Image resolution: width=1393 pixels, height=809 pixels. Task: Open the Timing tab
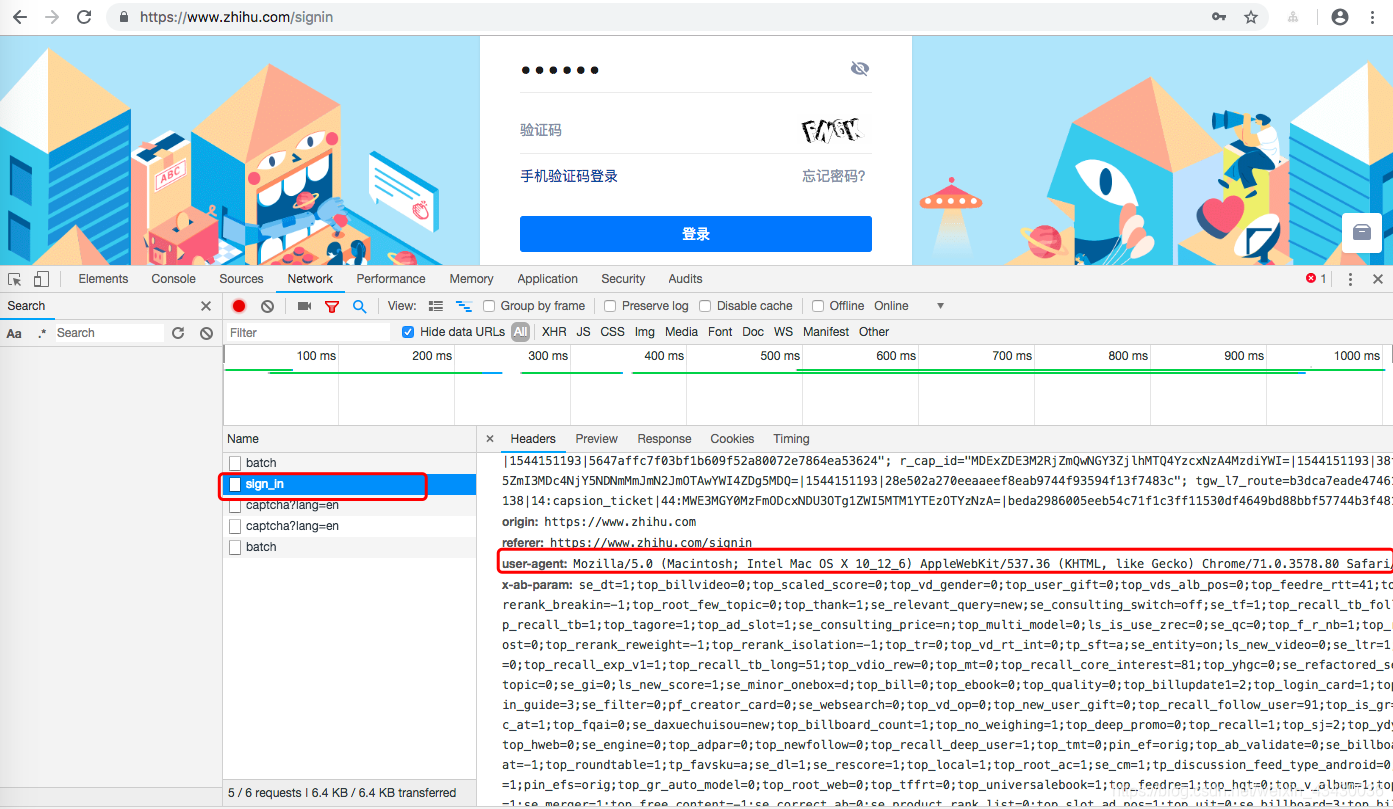click(x=791, y=439)
